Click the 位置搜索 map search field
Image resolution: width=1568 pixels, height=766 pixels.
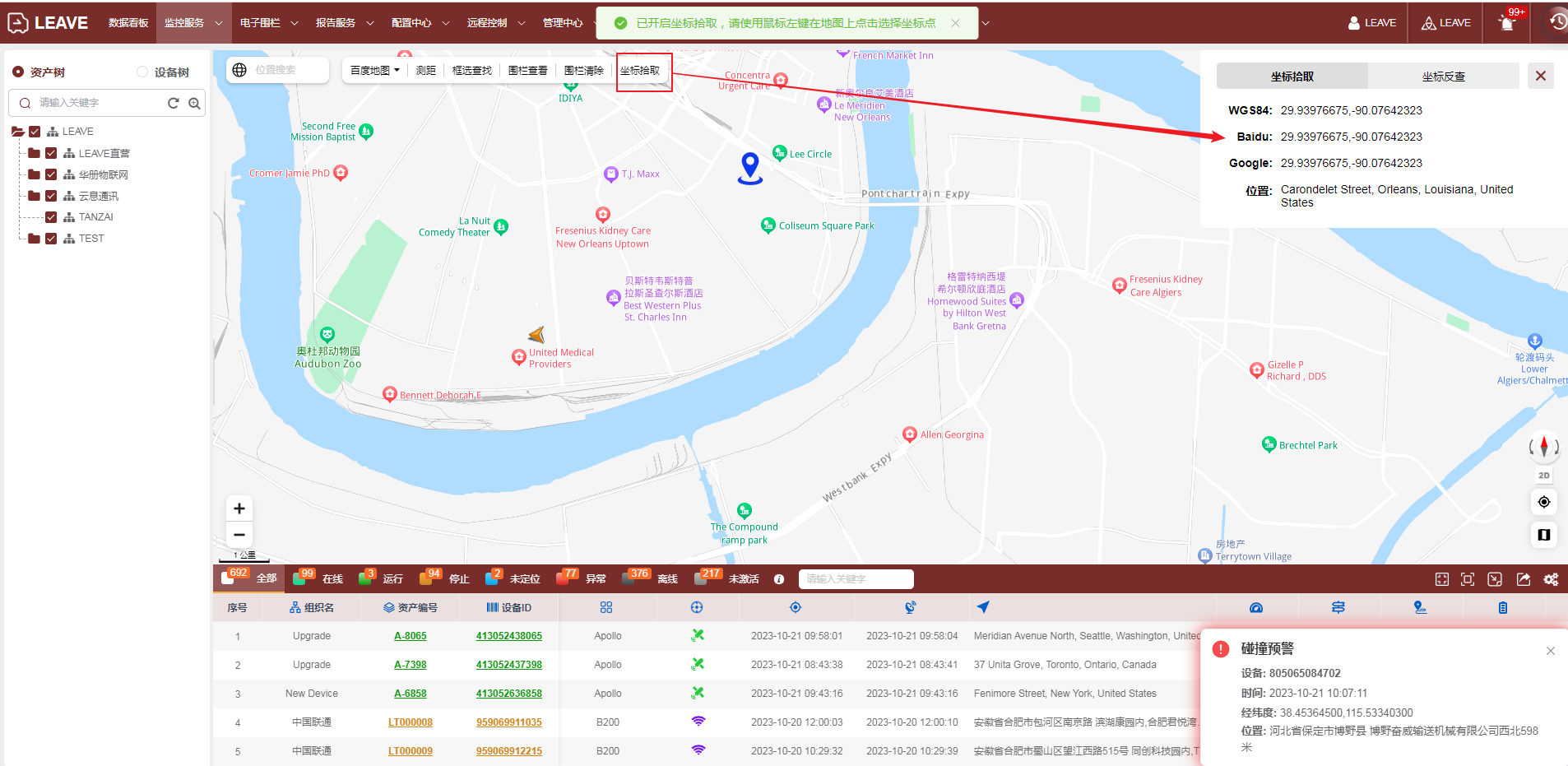pos(288,70)
